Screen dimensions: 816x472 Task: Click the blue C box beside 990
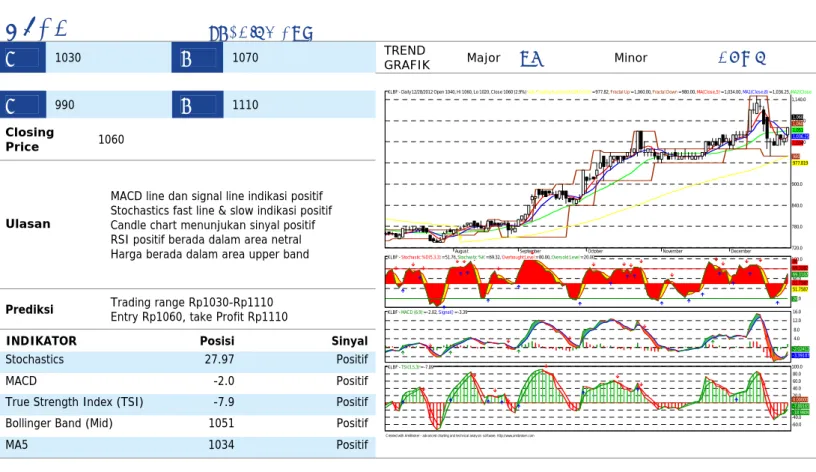[22, 105]
